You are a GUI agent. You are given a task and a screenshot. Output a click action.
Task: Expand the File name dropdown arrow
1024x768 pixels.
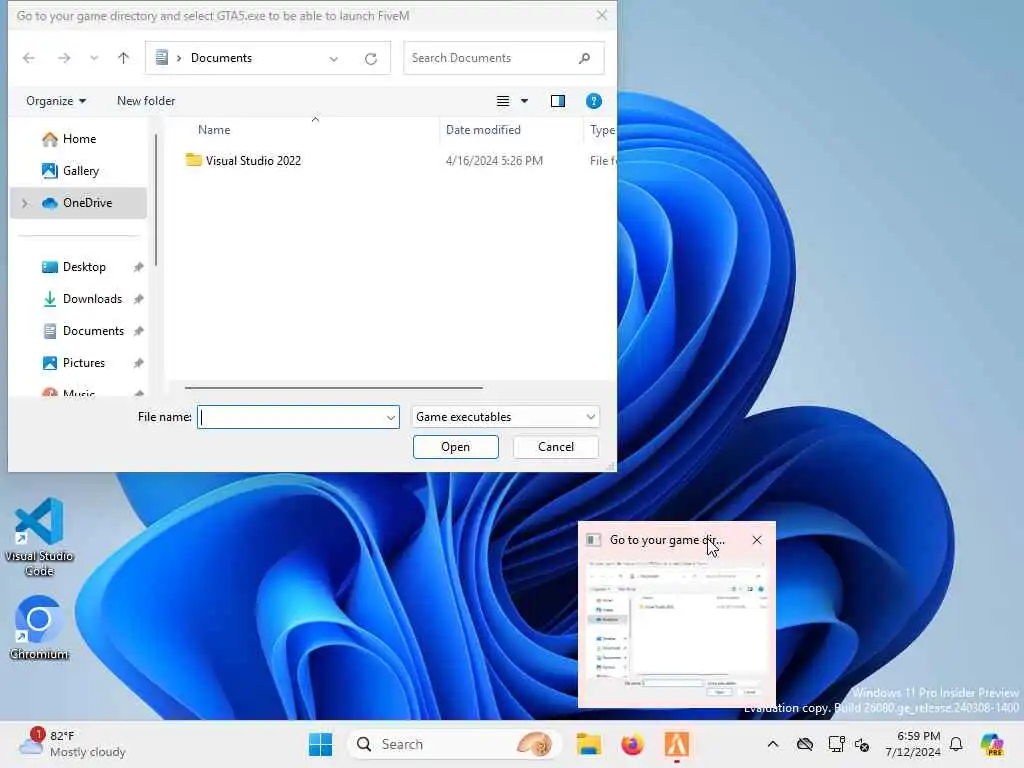point(391,417)
